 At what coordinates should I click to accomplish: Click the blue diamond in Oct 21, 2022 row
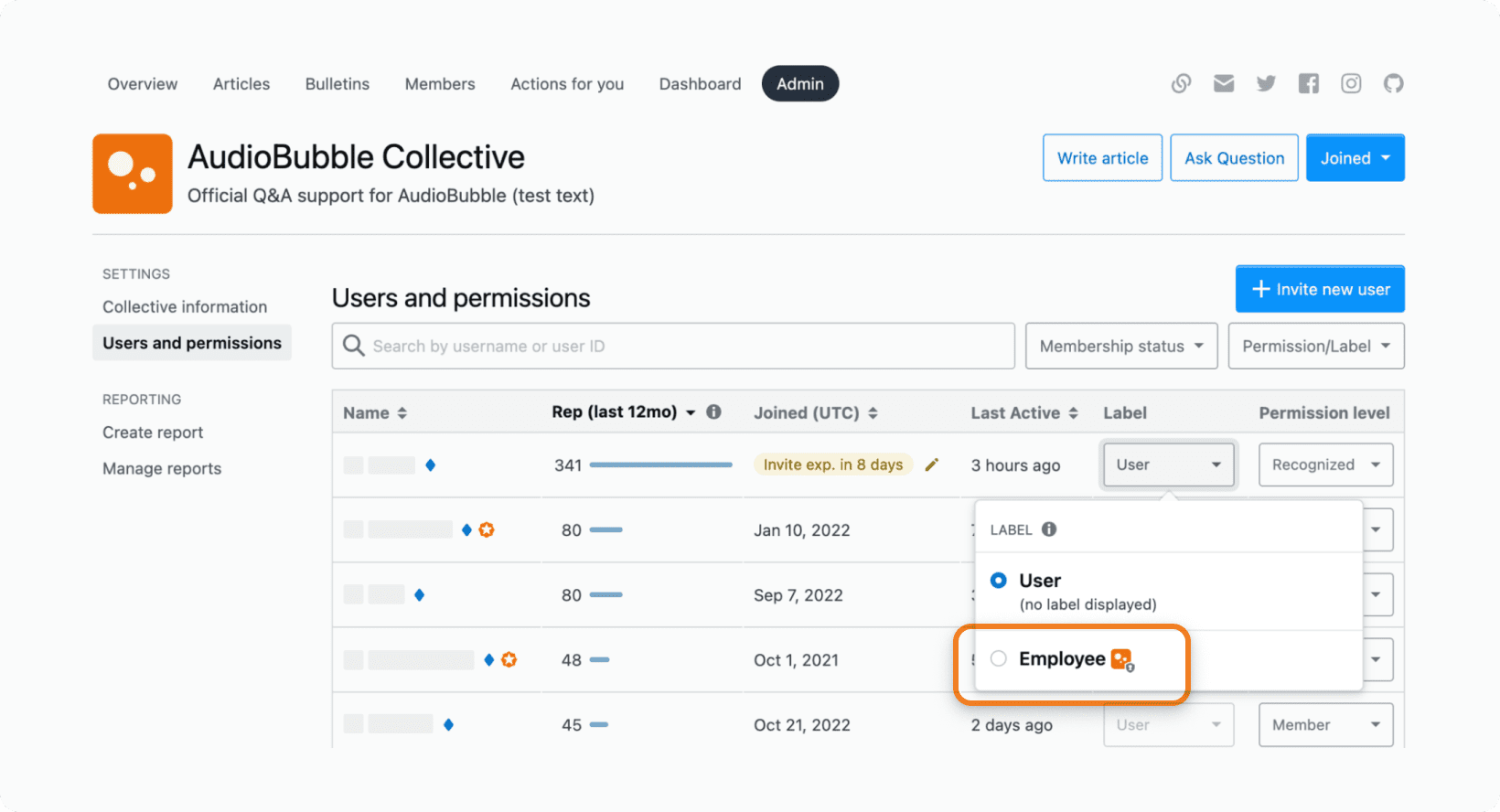(x=448, y=725)
